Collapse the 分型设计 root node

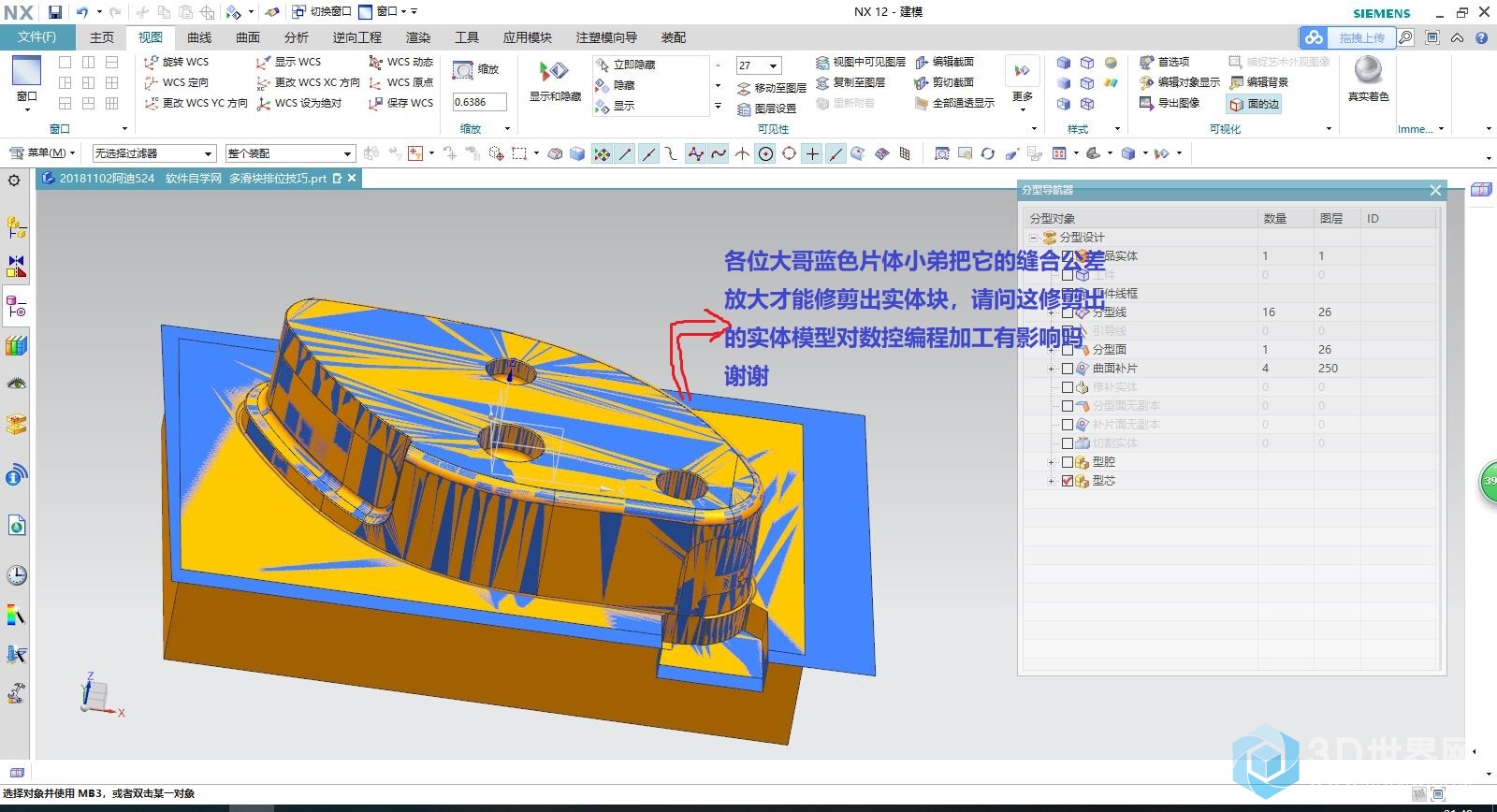pyautogui.click(x=1034, y=238)
